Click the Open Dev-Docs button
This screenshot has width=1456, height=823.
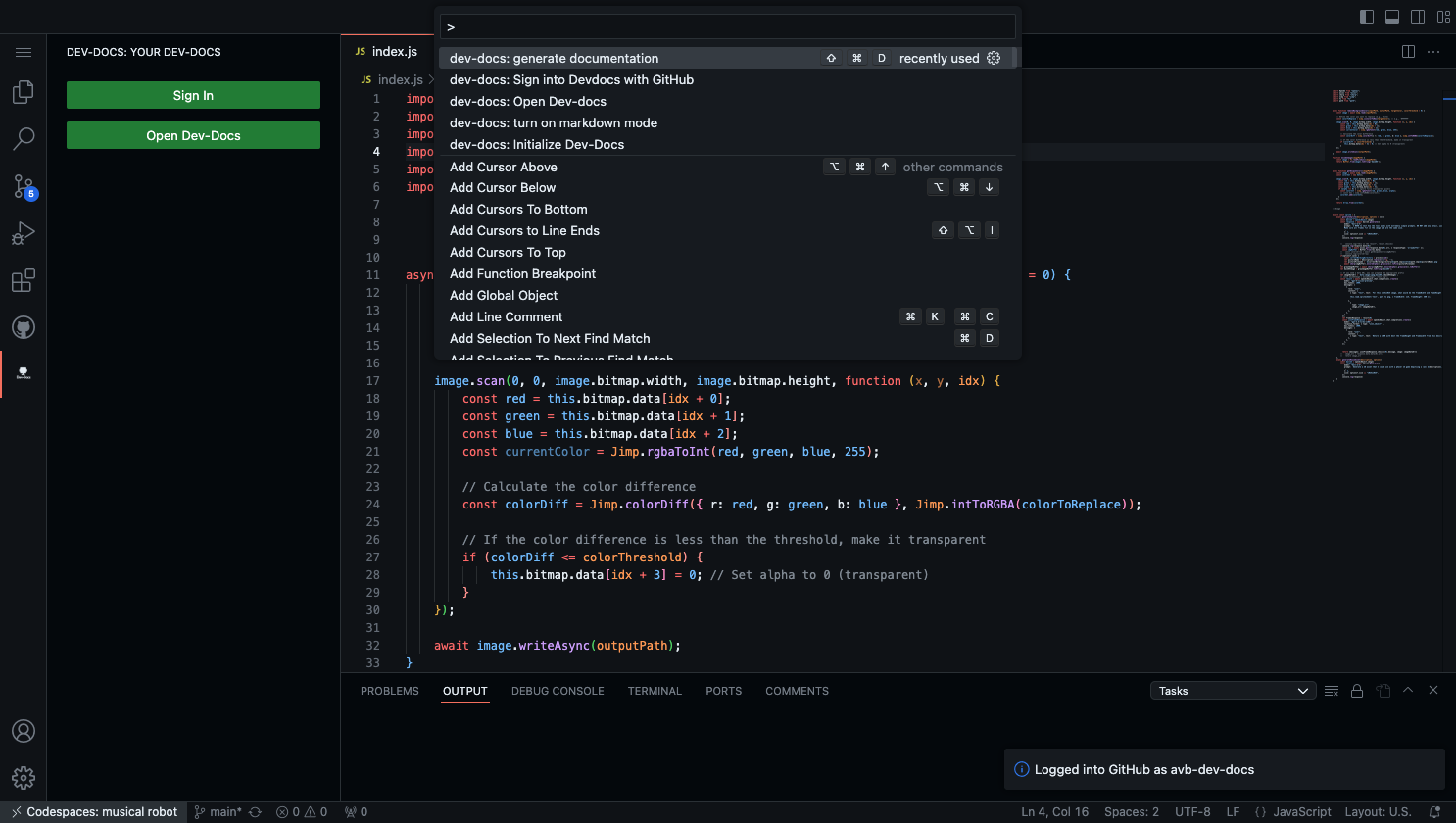[x=193, y=135]
